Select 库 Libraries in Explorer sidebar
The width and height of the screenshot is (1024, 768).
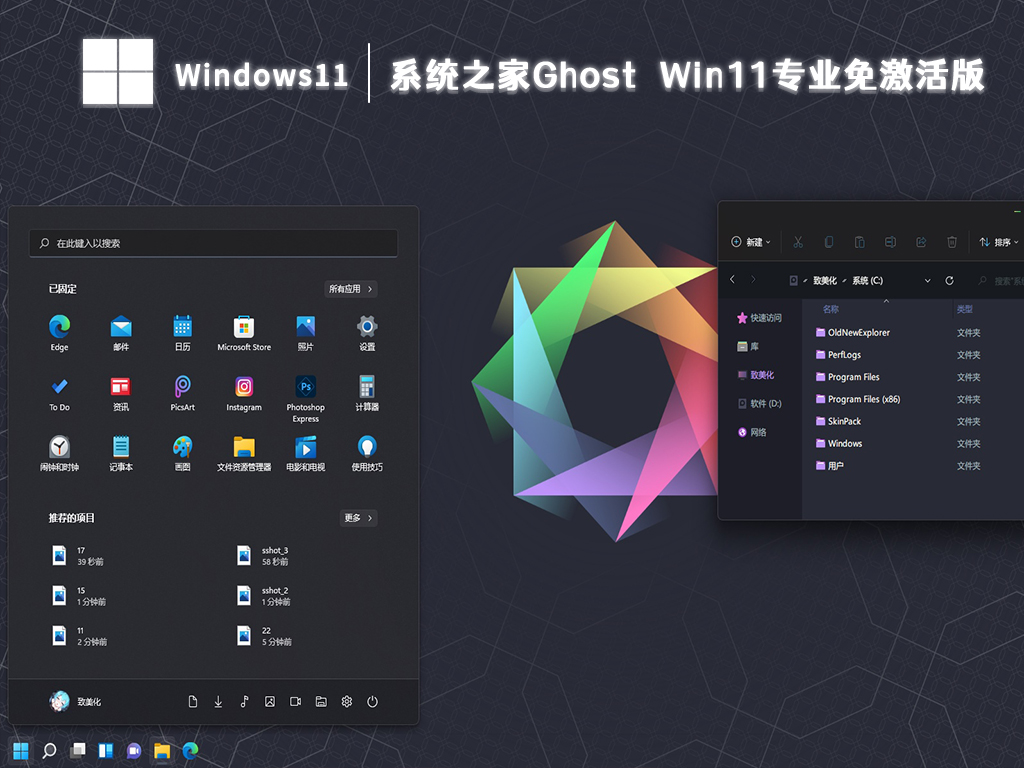coord(748,346)
